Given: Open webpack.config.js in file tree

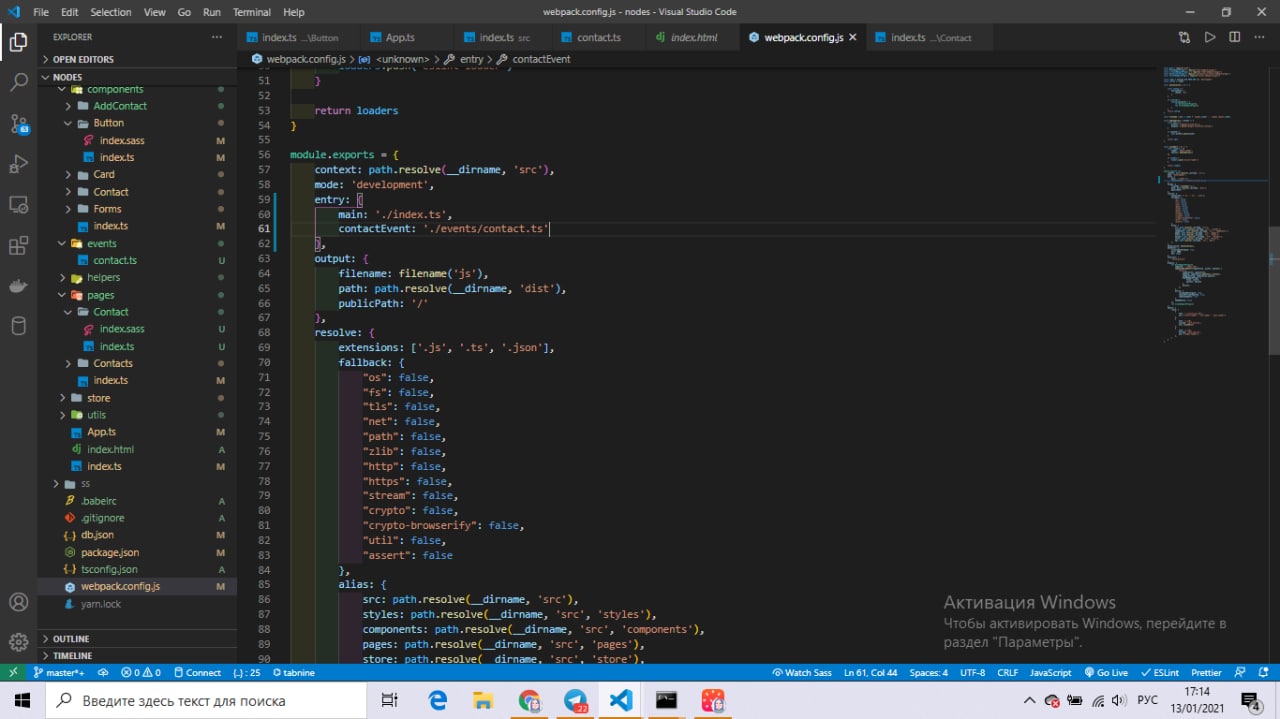Looking at the screenshot, I should click(120, 586).
